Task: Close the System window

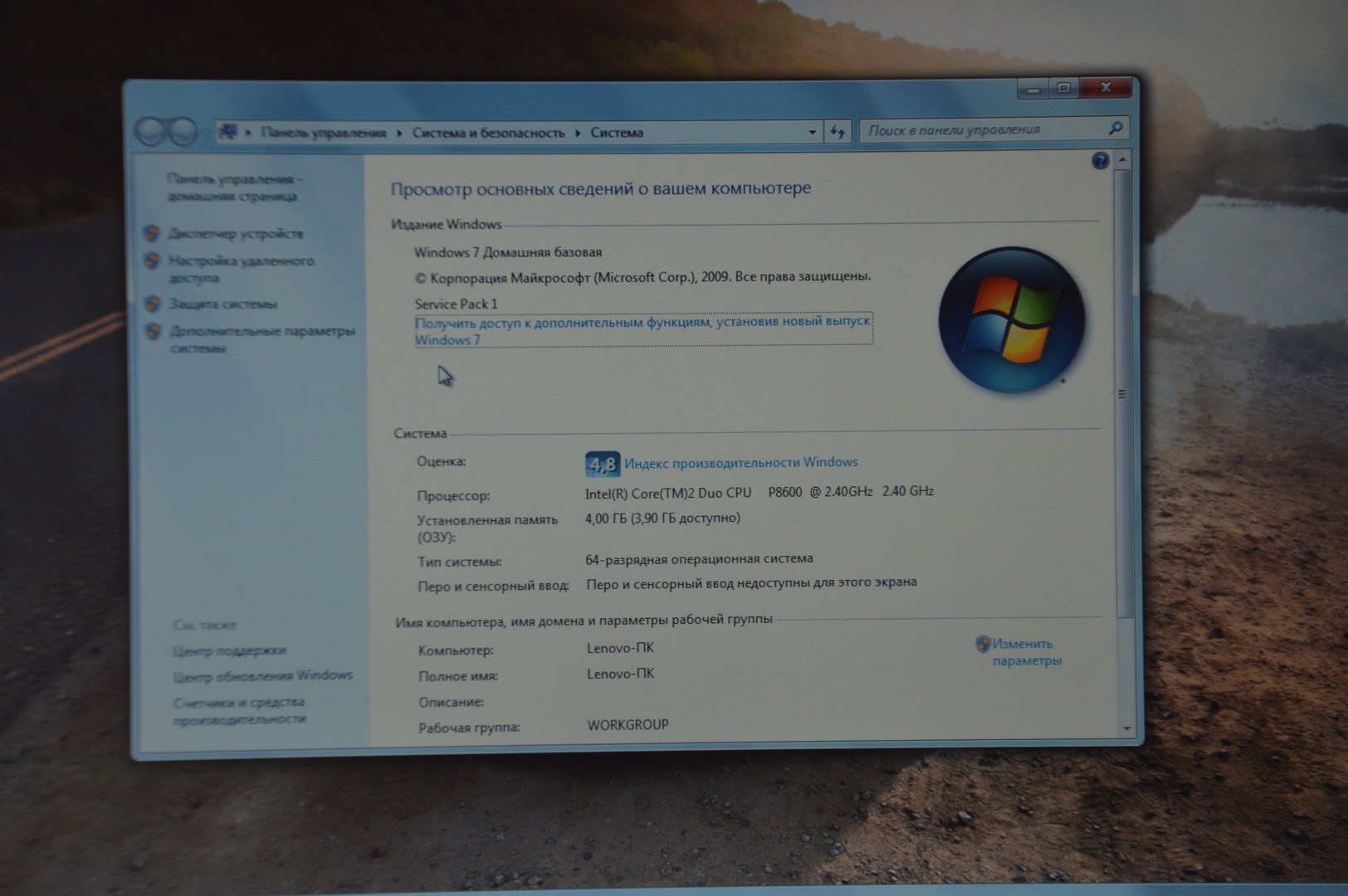Action: pos(1106,86)
